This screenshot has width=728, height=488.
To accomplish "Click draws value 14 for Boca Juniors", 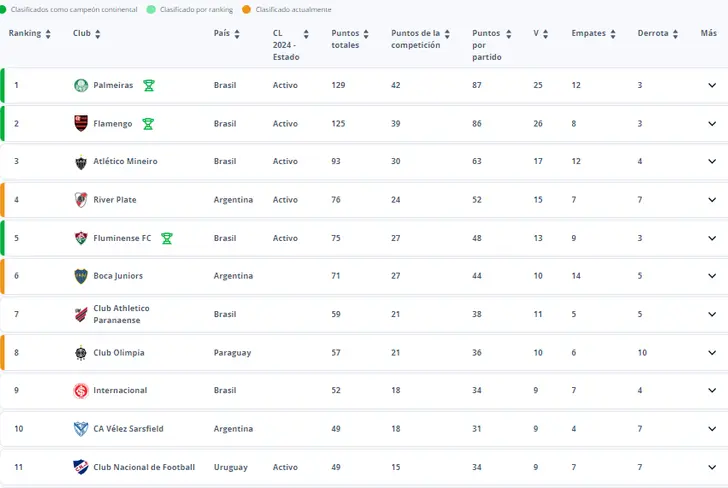I will tap(576, 276).
